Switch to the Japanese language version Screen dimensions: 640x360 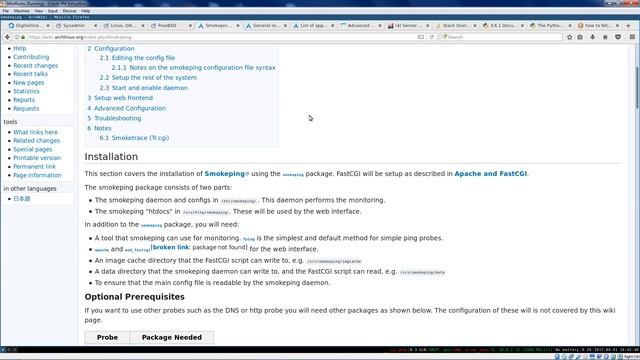click(x=22, y=199)
